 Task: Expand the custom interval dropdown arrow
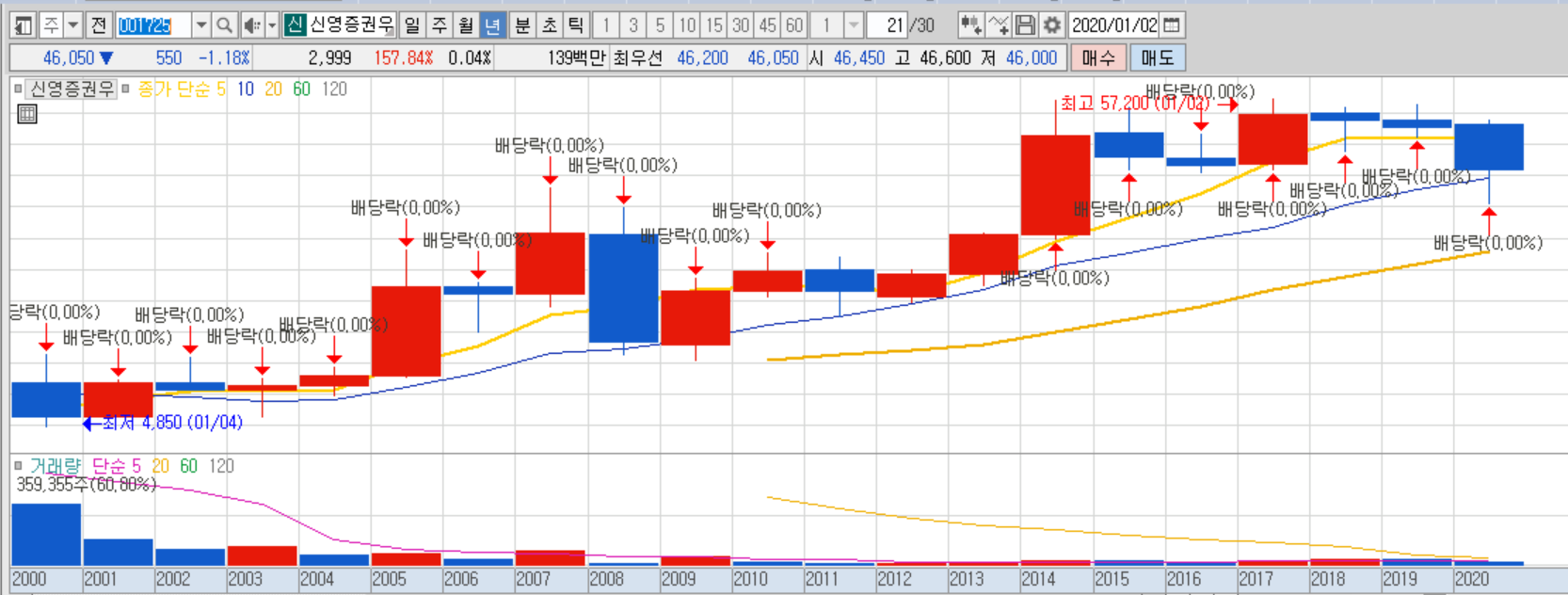[x=854, y=25]
